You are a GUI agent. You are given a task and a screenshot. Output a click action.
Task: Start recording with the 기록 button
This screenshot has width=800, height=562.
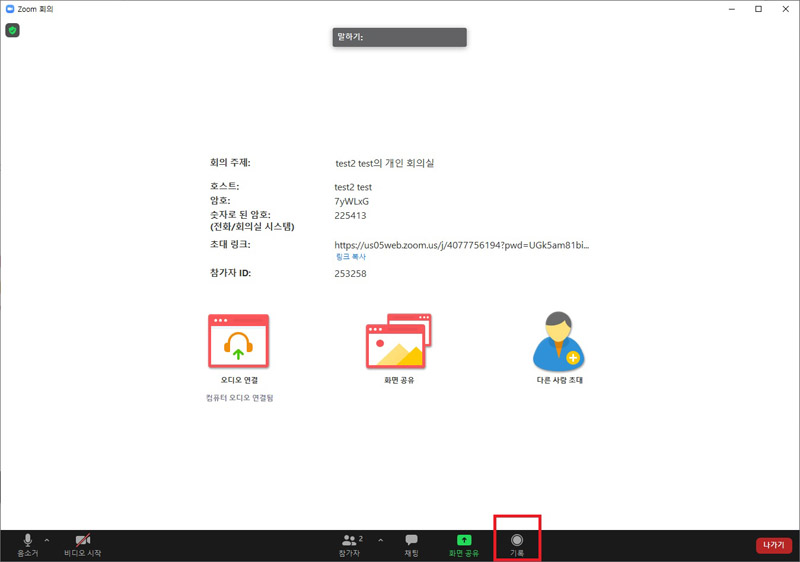click(x=517, y=545)
